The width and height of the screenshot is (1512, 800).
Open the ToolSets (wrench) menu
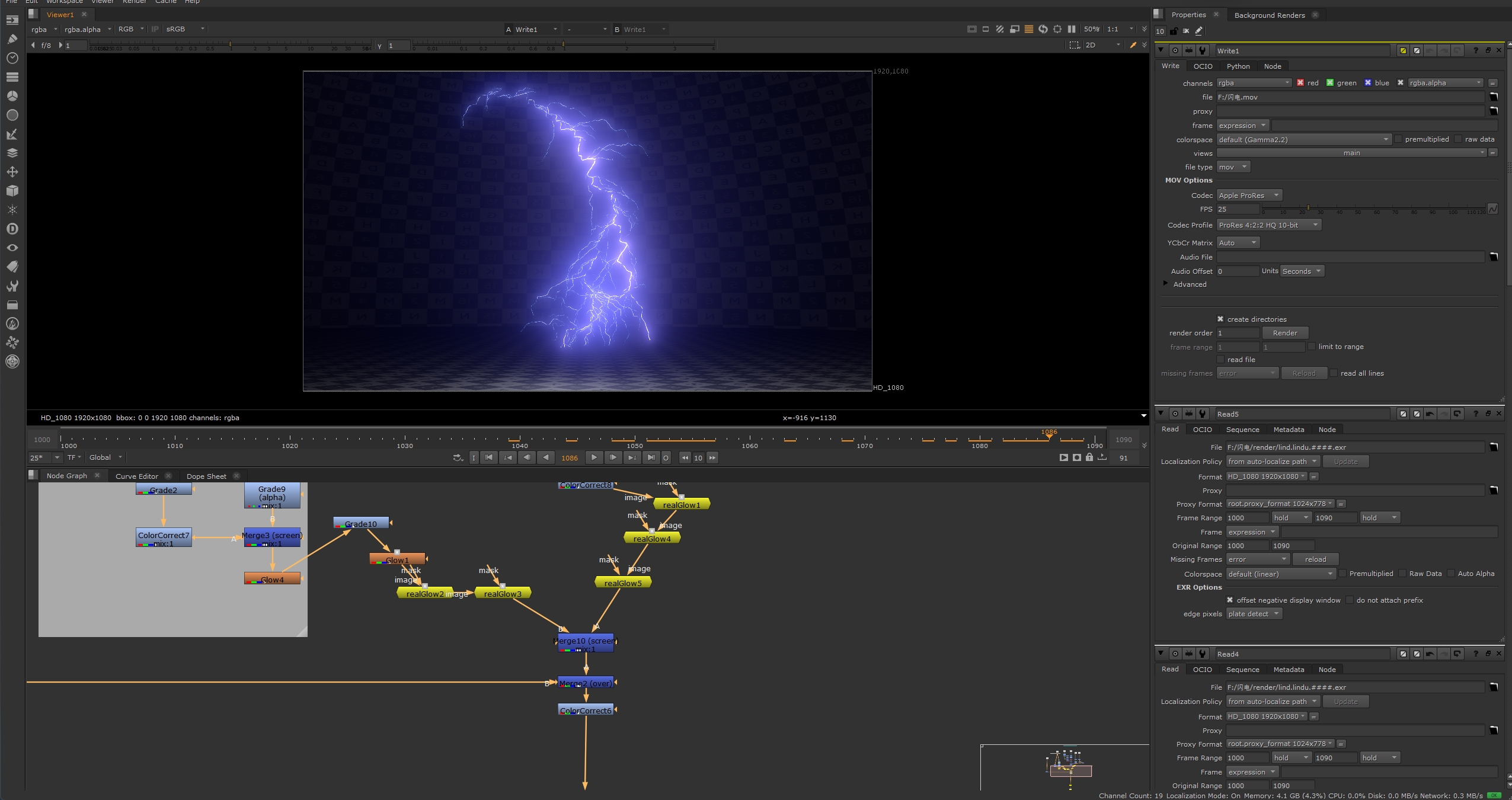click(12, 286)
